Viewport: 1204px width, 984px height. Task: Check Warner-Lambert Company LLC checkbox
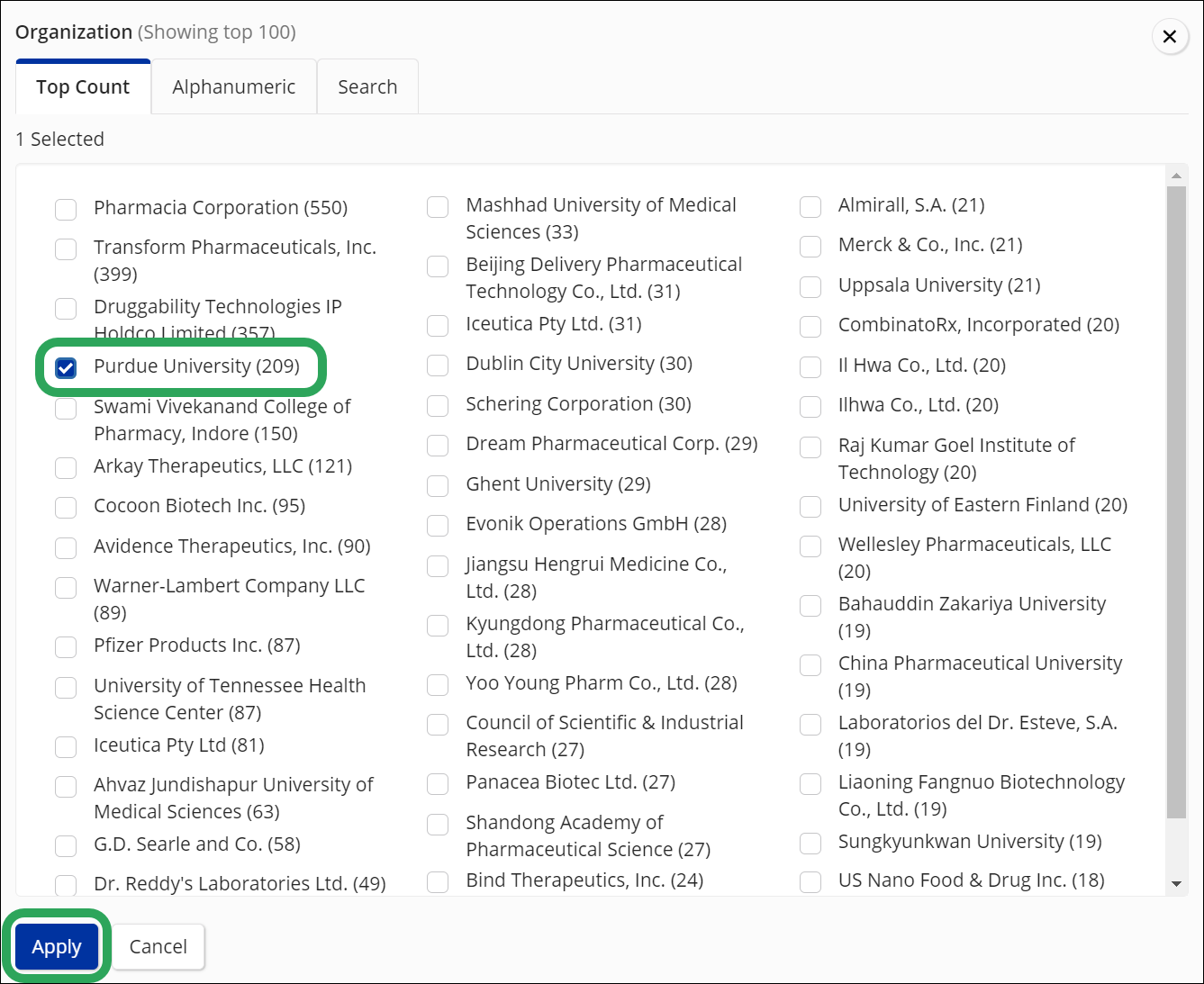pyautogui.click(x=66, y=587)
